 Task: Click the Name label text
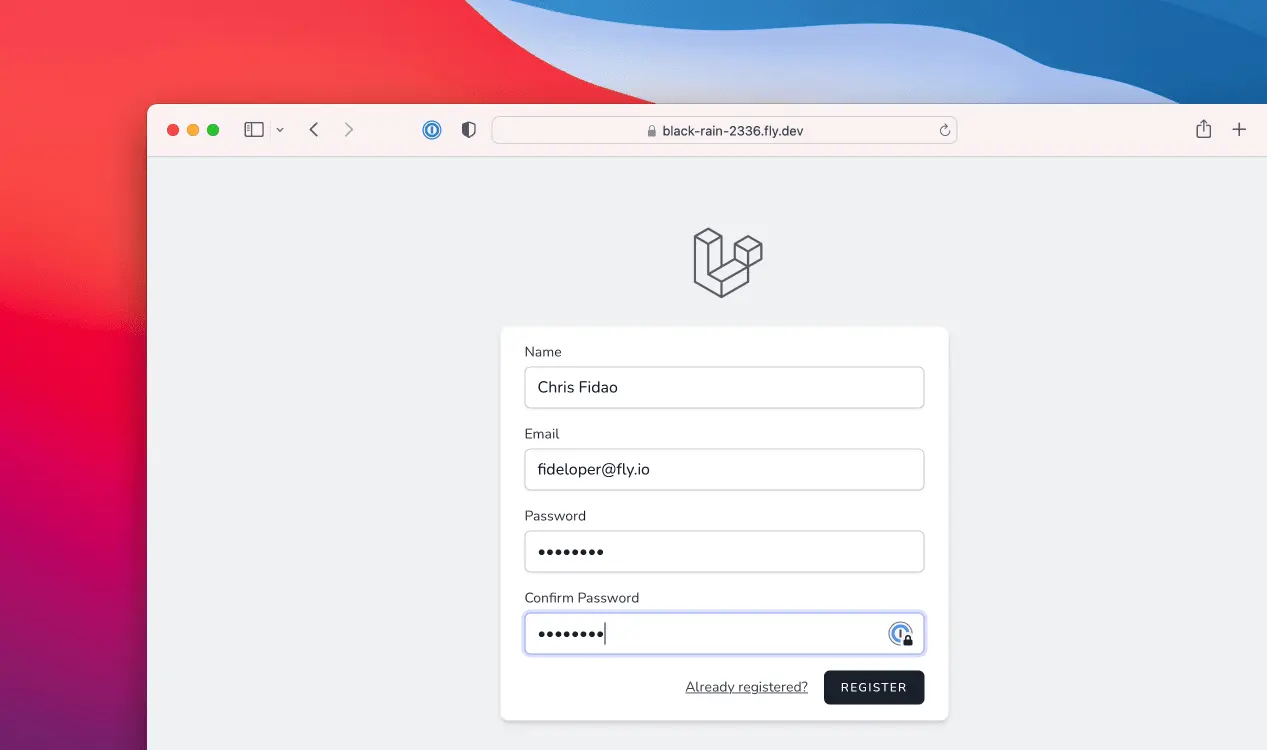click(543, 352)
